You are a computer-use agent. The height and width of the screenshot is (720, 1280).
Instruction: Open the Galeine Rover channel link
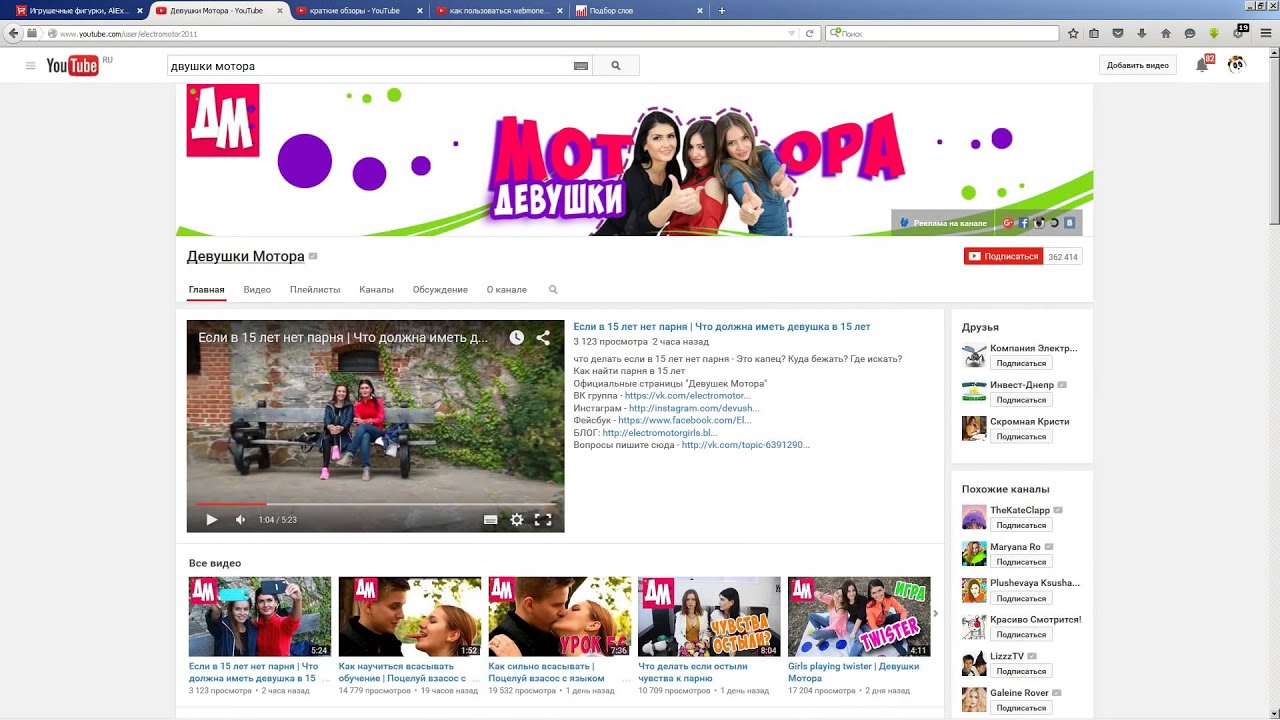coord(1019,692)
